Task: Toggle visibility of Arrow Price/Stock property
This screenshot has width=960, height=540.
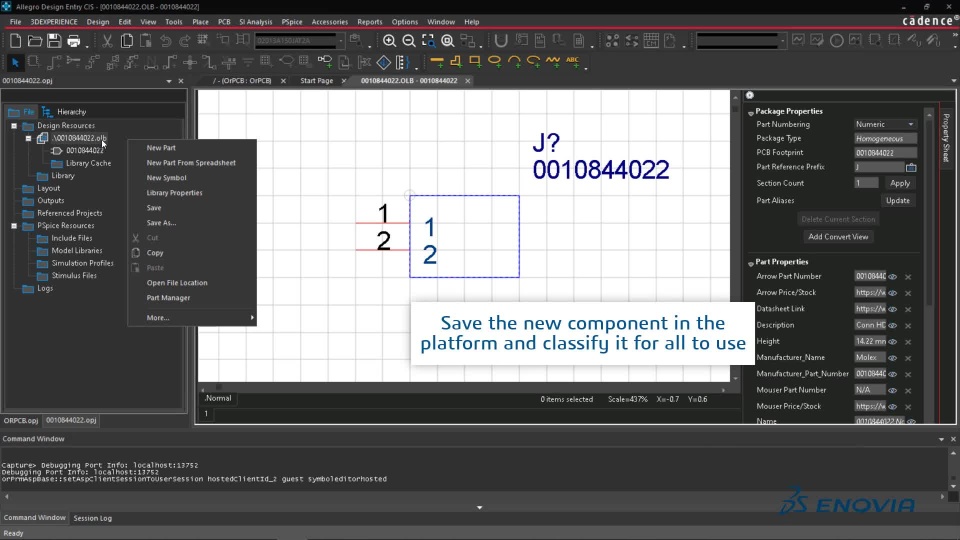Action: [893, 293]
